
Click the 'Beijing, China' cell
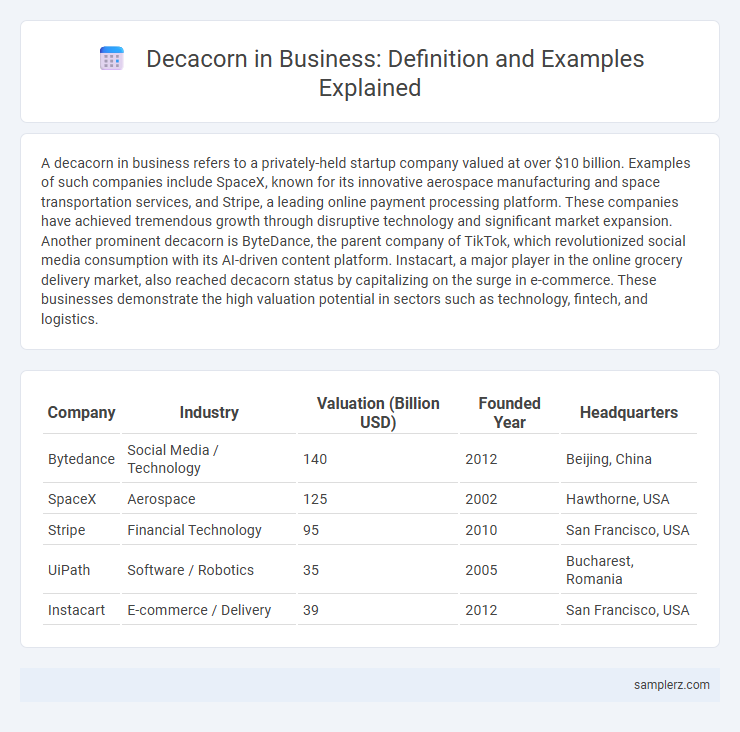629,459
